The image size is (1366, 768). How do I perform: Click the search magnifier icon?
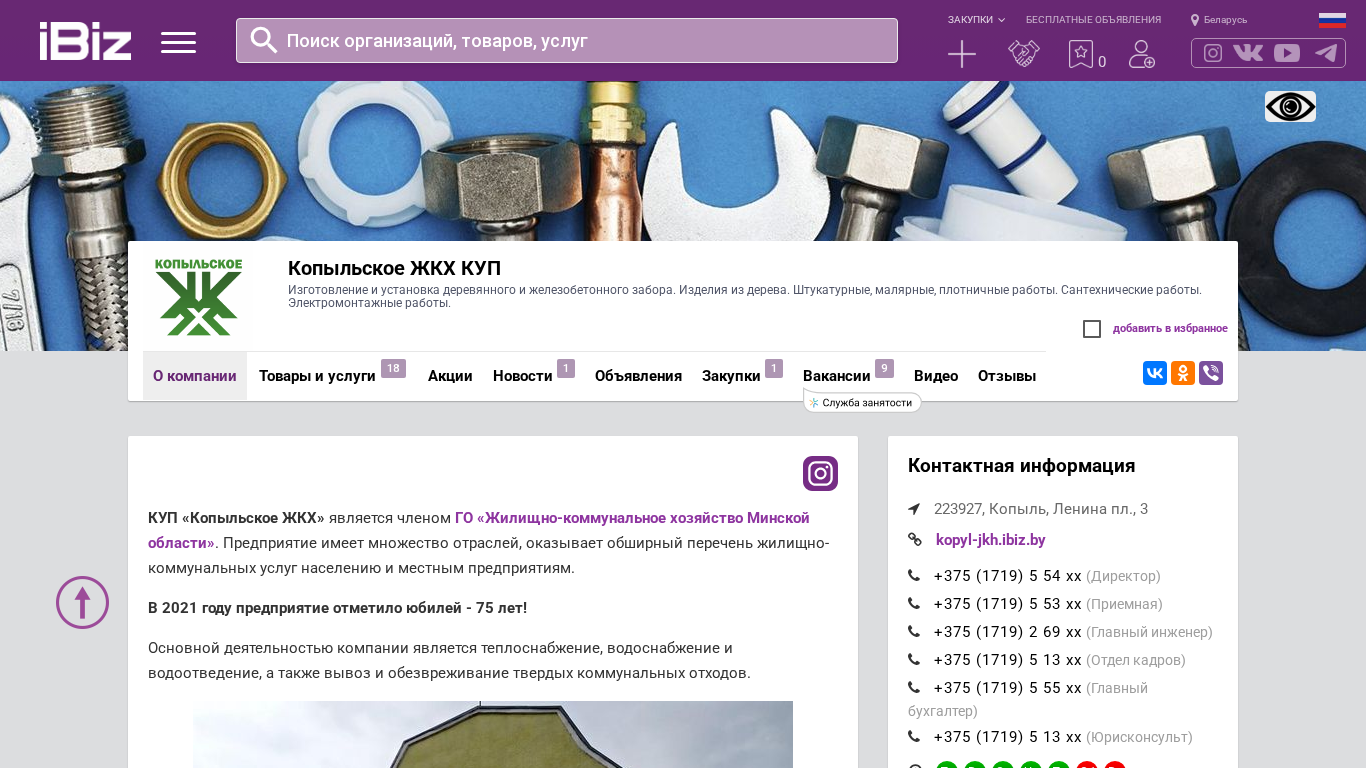264,40
